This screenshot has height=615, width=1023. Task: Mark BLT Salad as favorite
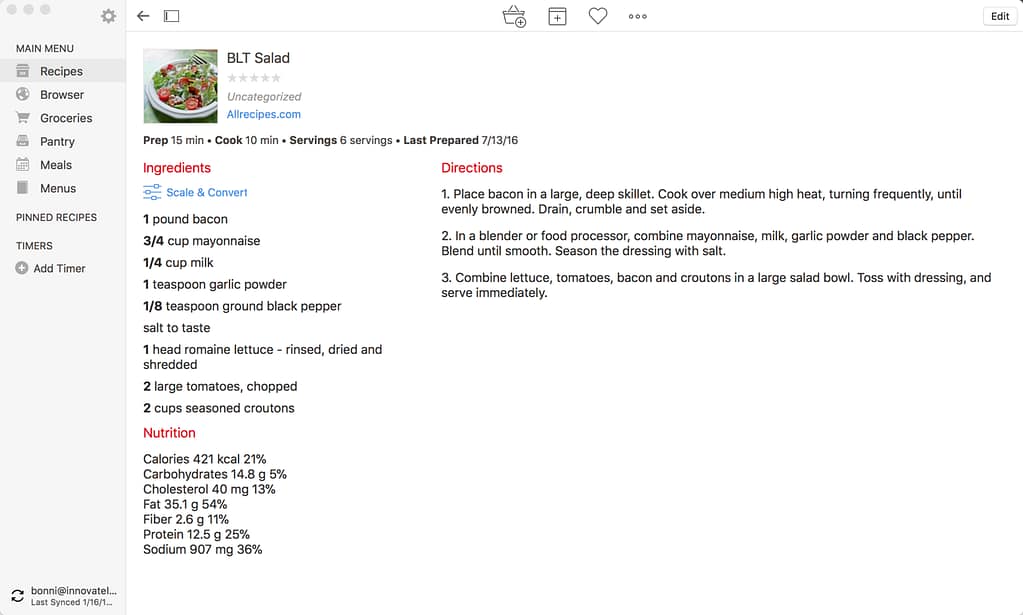(598, 16)
